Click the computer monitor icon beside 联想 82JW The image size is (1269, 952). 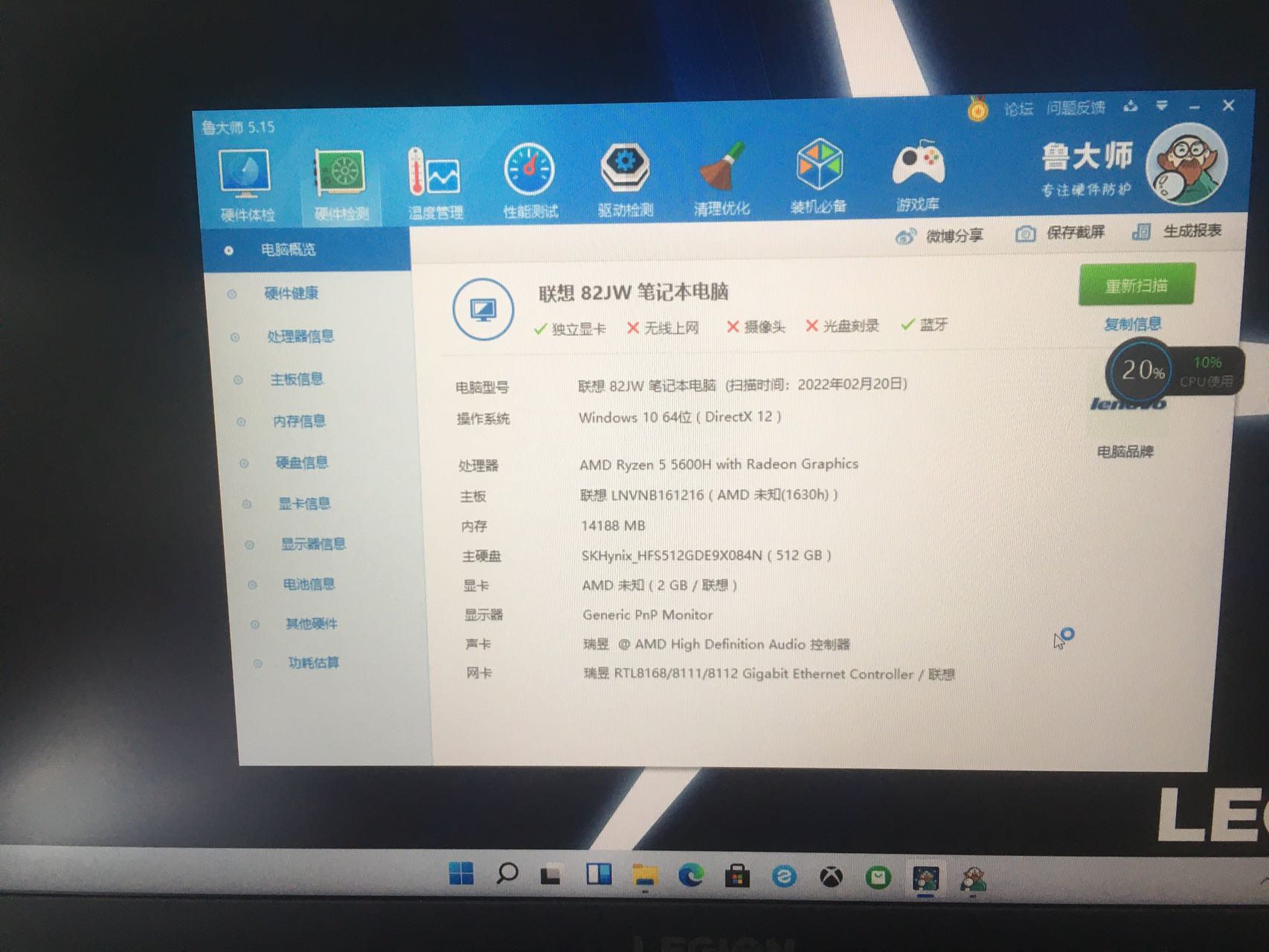click(483, 309)
